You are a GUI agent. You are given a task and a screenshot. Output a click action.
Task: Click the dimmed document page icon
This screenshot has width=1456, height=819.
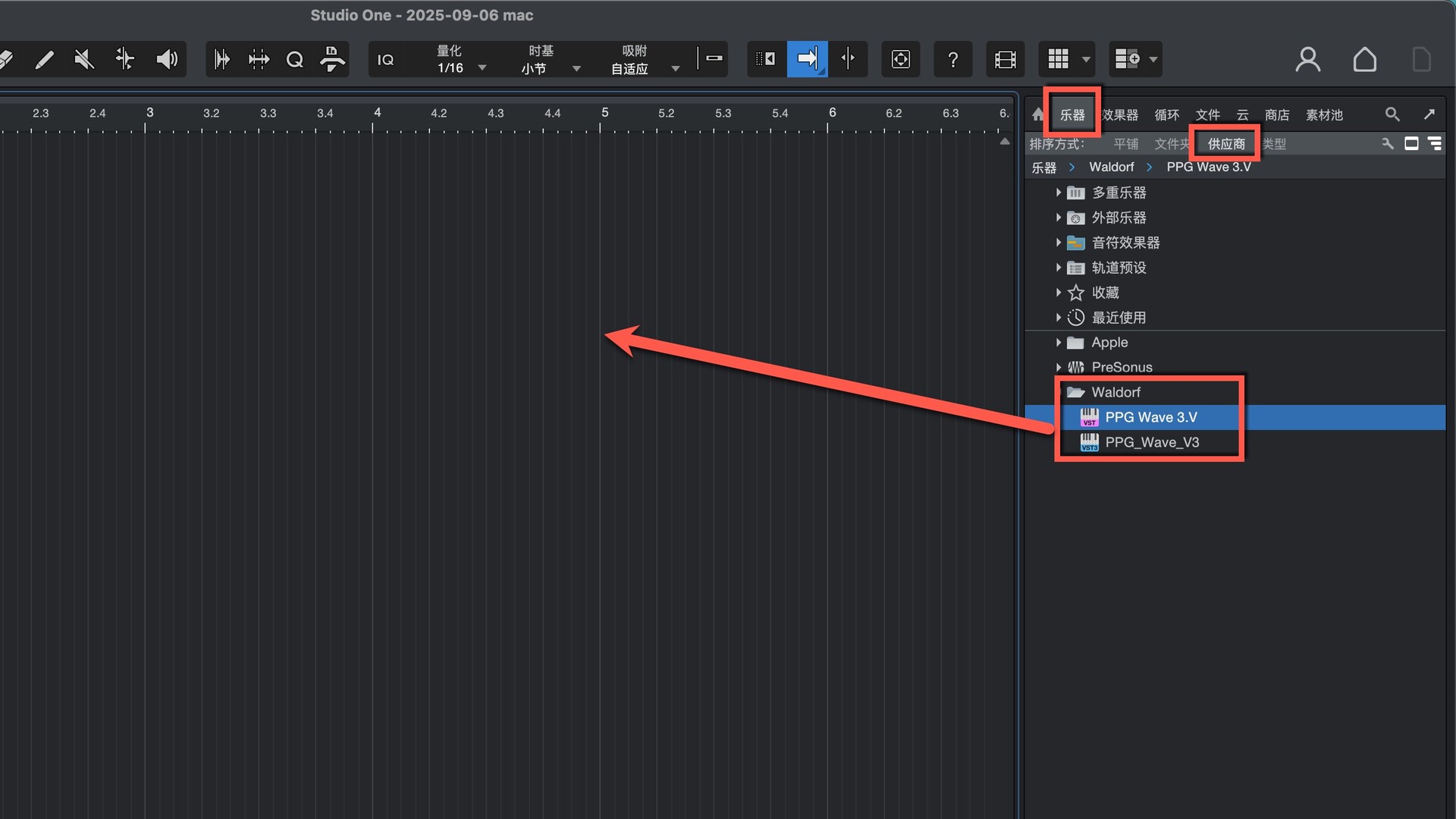coord(1422,59)
